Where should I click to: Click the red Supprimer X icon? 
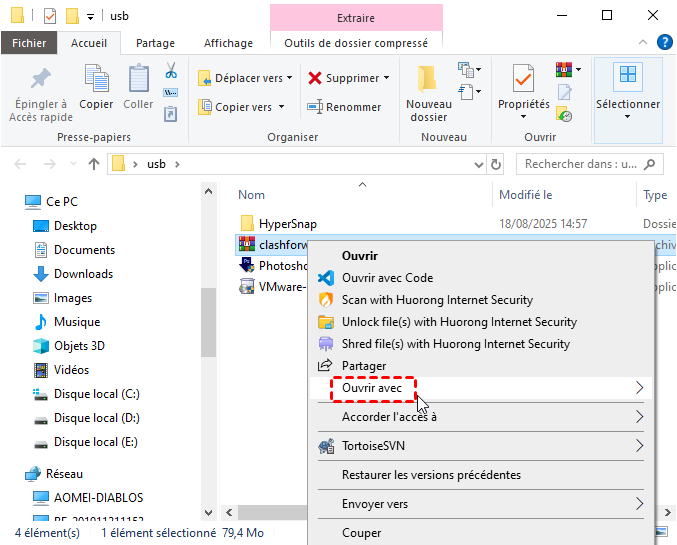point(315,78)
